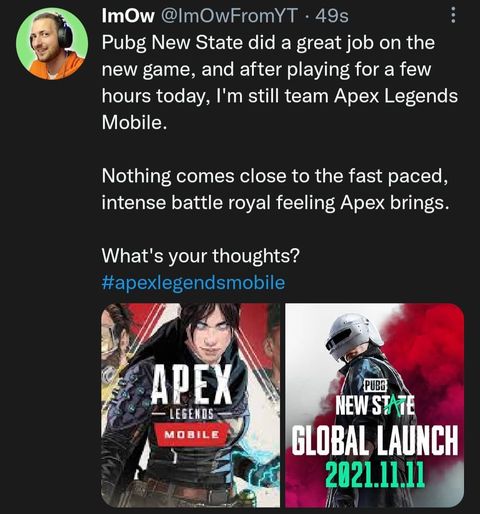The width and height of the screenshot is (480, 514).
Task: Click the small PUBG logo badge
Action: coord(375,386)
